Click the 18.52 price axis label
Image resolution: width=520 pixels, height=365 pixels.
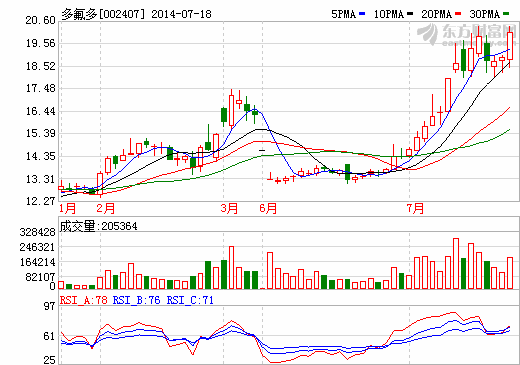tap(40, 66)
